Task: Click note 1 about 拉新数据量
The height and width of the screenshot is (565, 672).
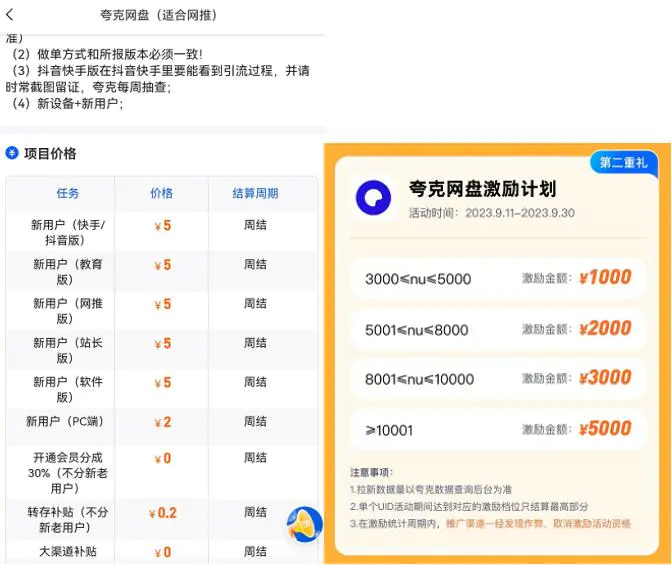Action: pyautogui.click(x=431, y=490)
